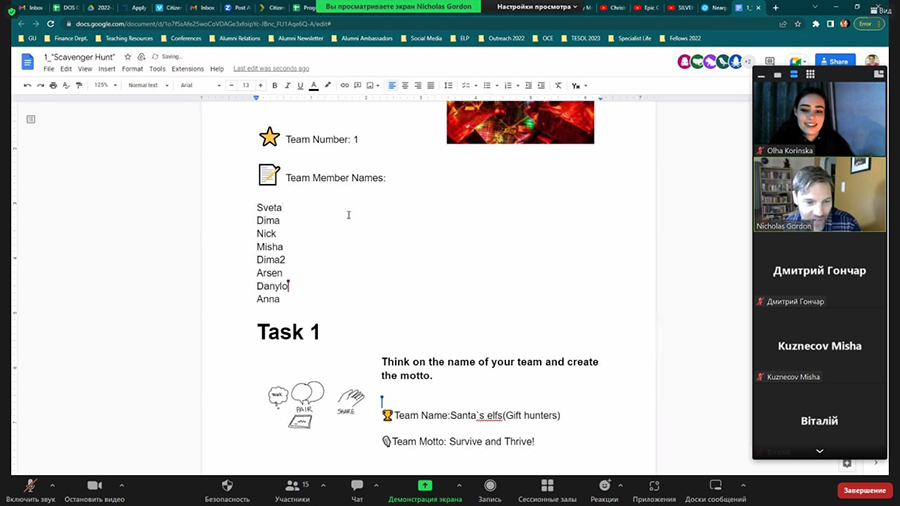Decrease the font size with minus
This screenshot has width=900, height=506.
coord(231,85)
